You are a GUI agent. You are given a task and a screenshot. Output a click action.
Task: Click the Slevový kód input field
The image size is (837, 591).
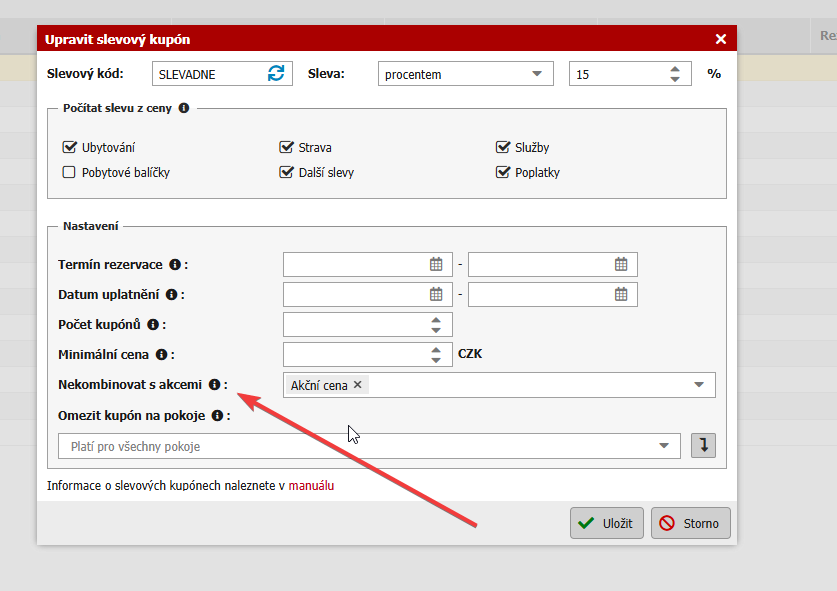pyautogui.click(x=208, y=74)
